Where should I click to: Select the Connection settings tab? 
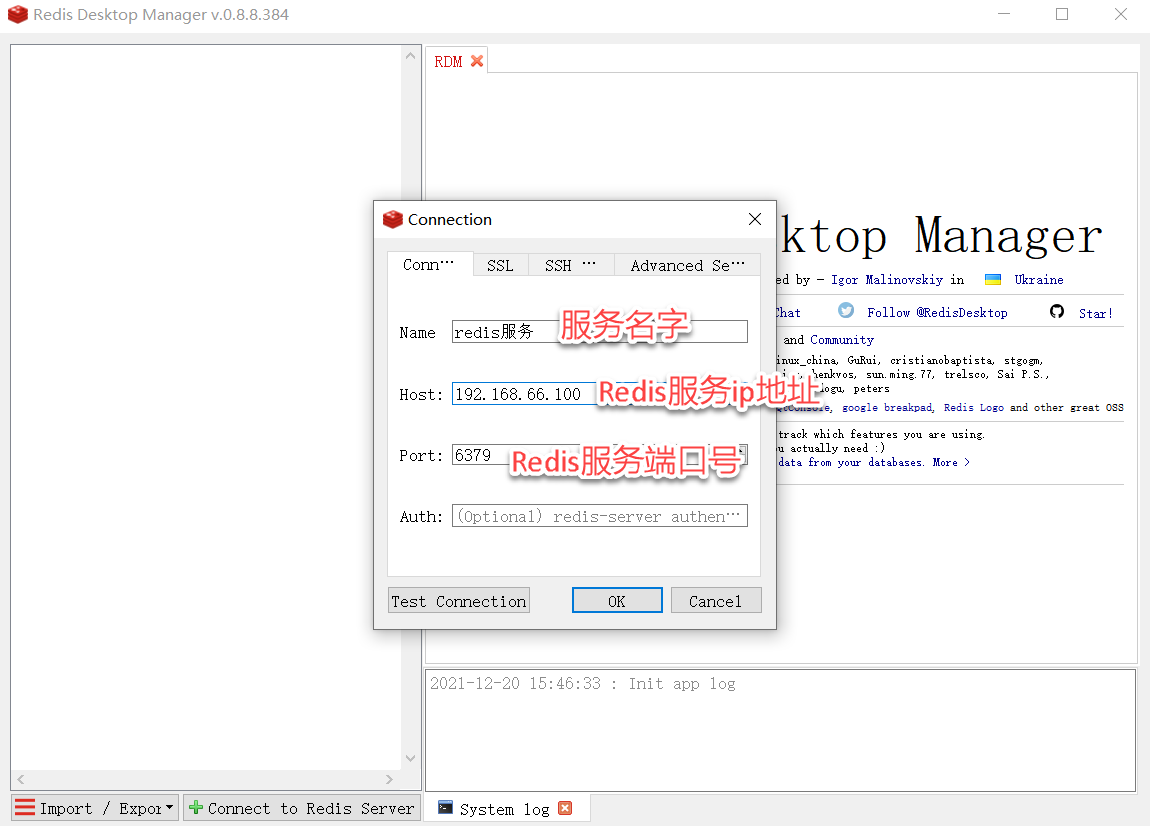click(430, 265)
